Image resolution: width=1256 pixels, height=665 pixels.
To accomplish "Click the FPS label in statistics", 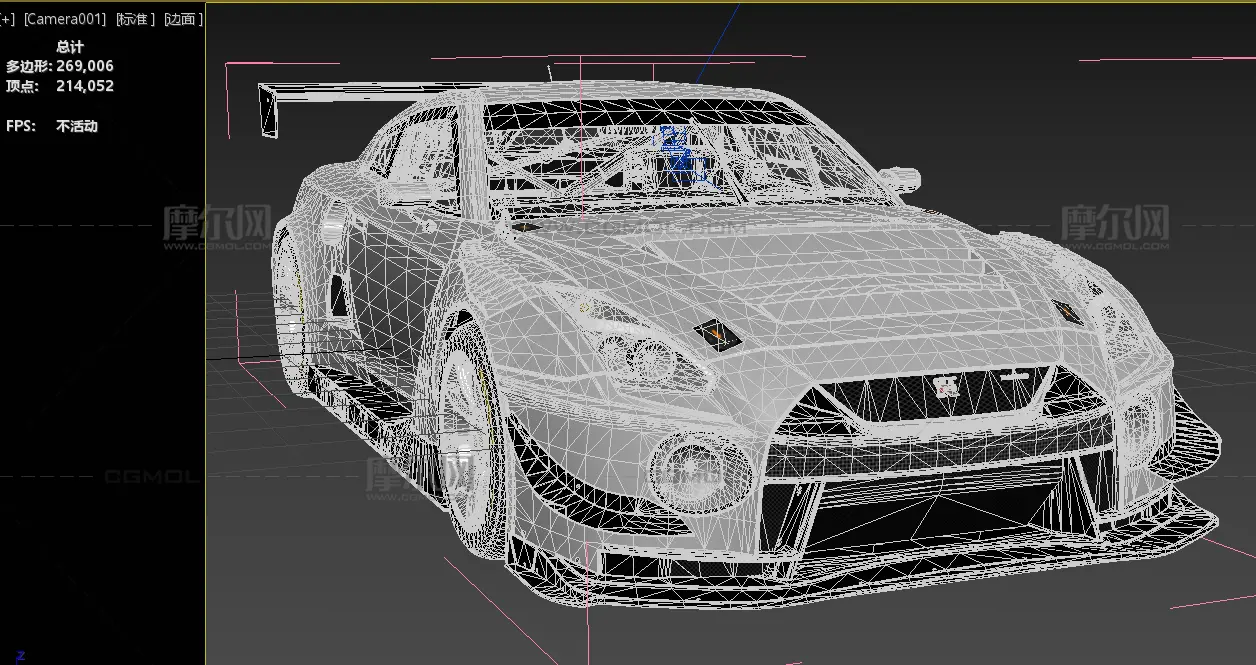I will tap(19, 126).
